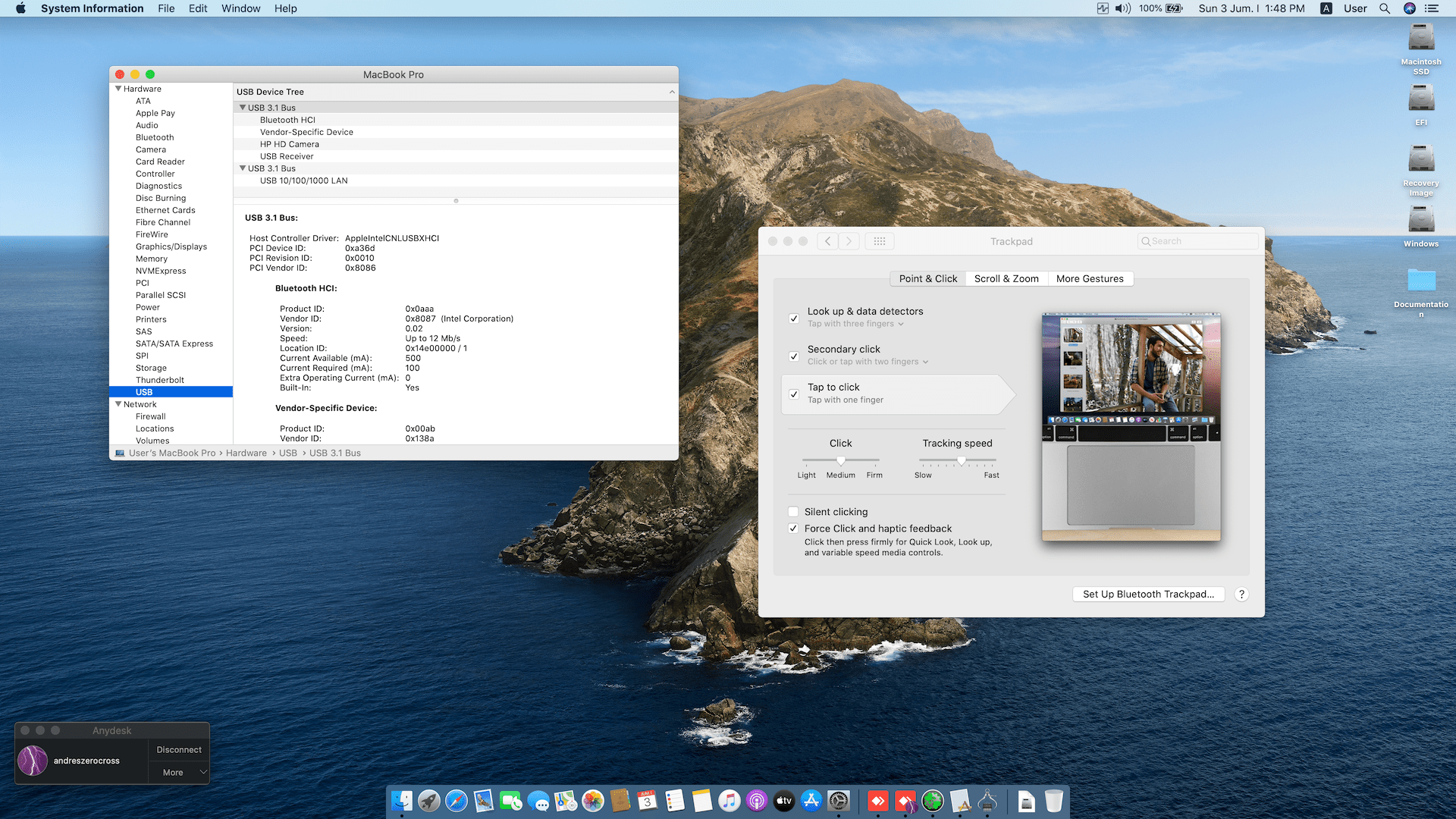The height and width of the screenshot is (819, 1456).
Task: Disable Tap to click checkbox
Action: (x=794, y=394)
